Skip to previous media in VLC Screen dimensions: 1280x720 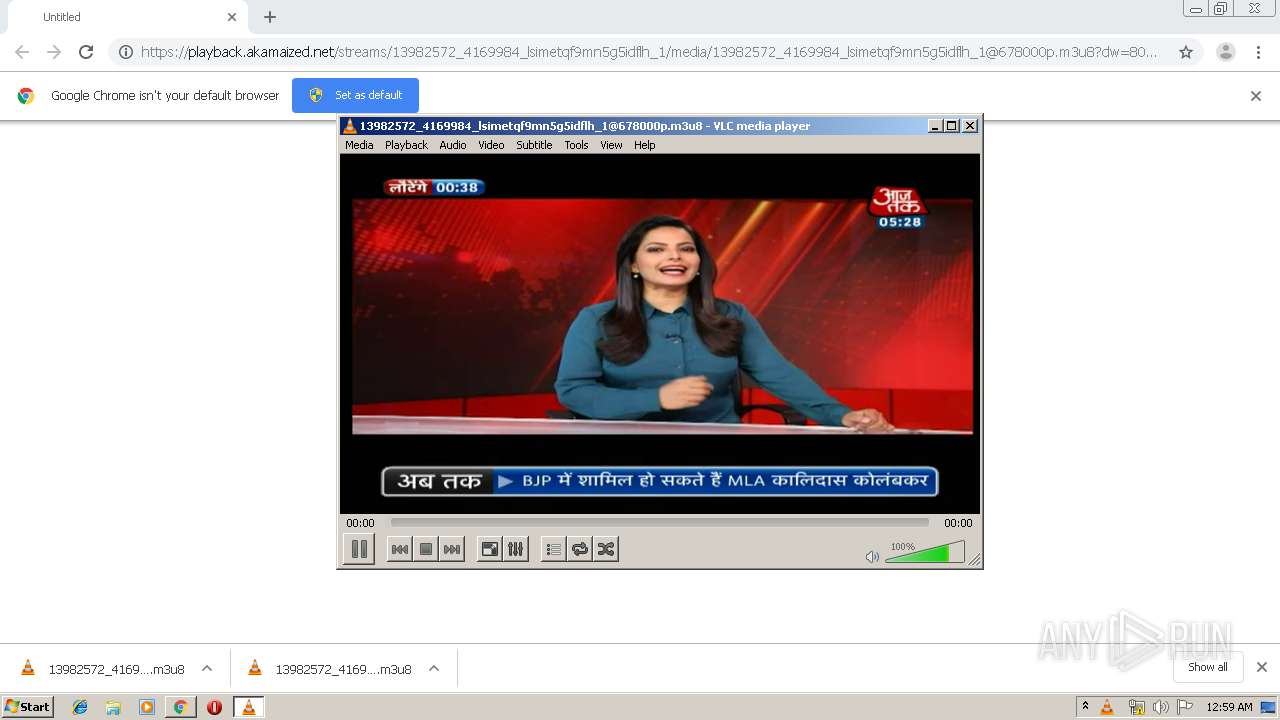[399, 549]
